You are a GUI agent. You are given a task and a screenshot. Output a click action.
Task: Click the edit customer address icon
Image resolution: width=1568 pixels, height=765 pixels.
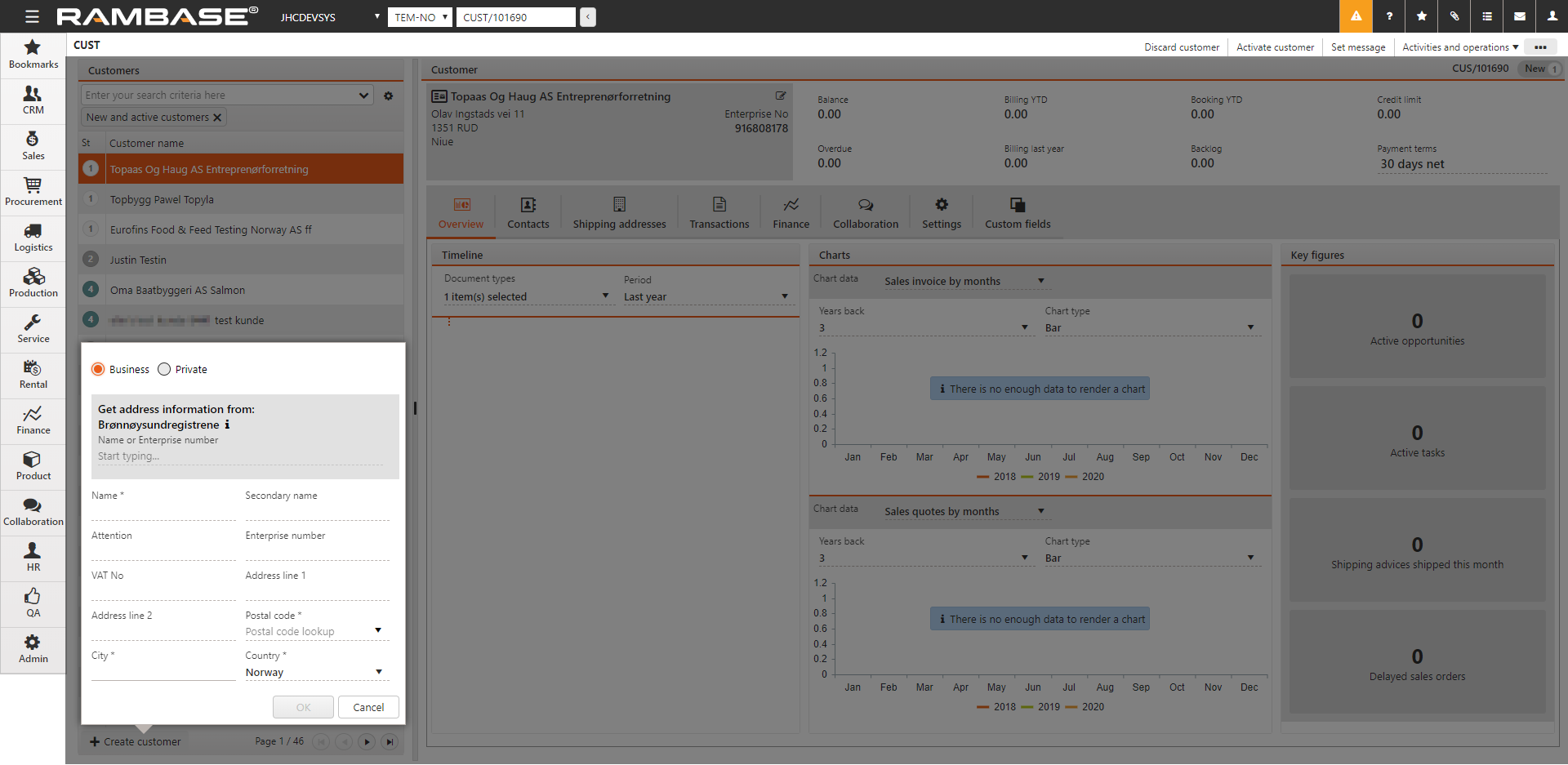pos(780,96)
